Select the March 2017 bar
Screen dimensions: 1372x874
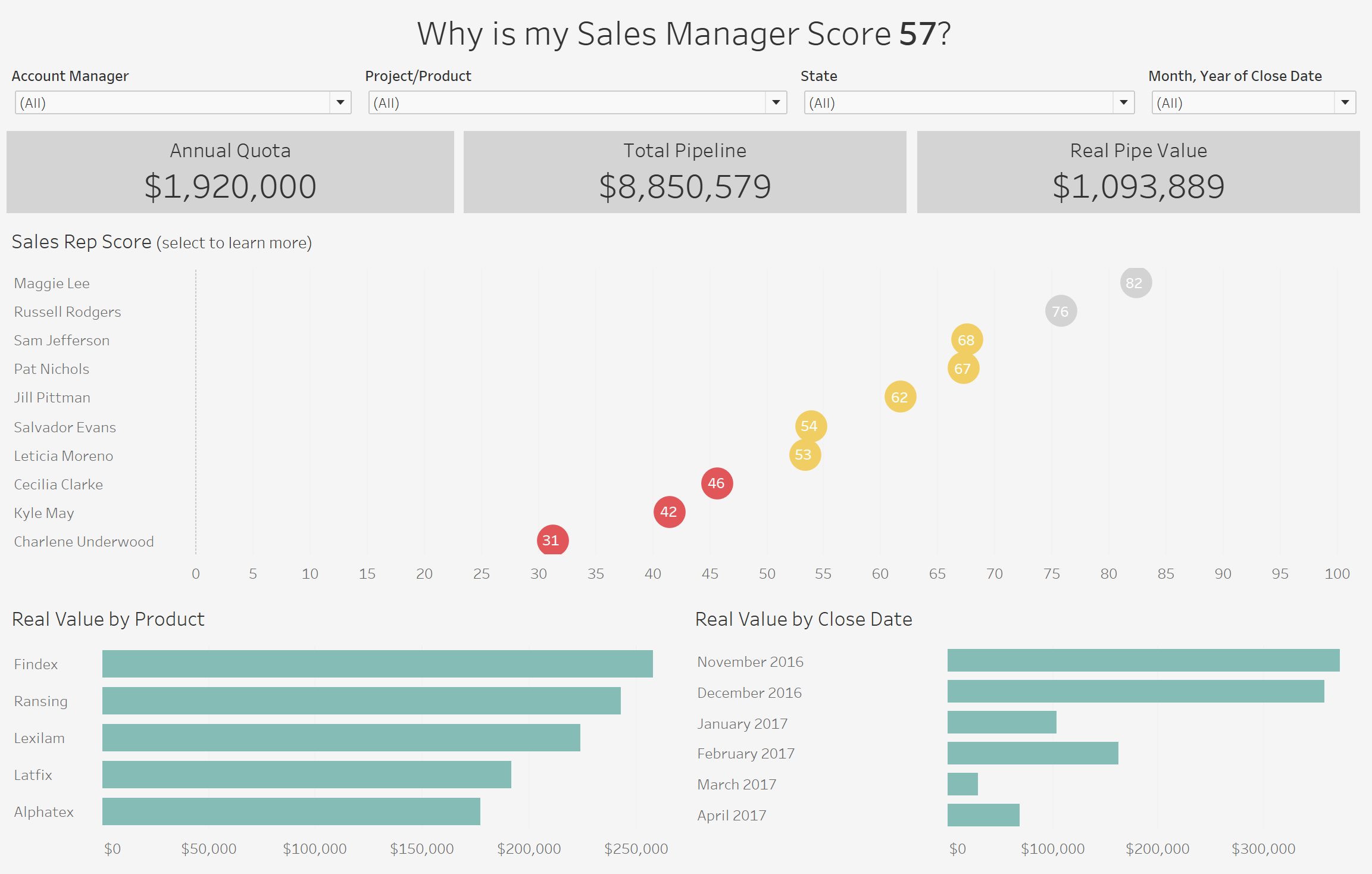(x=962, y=784)
